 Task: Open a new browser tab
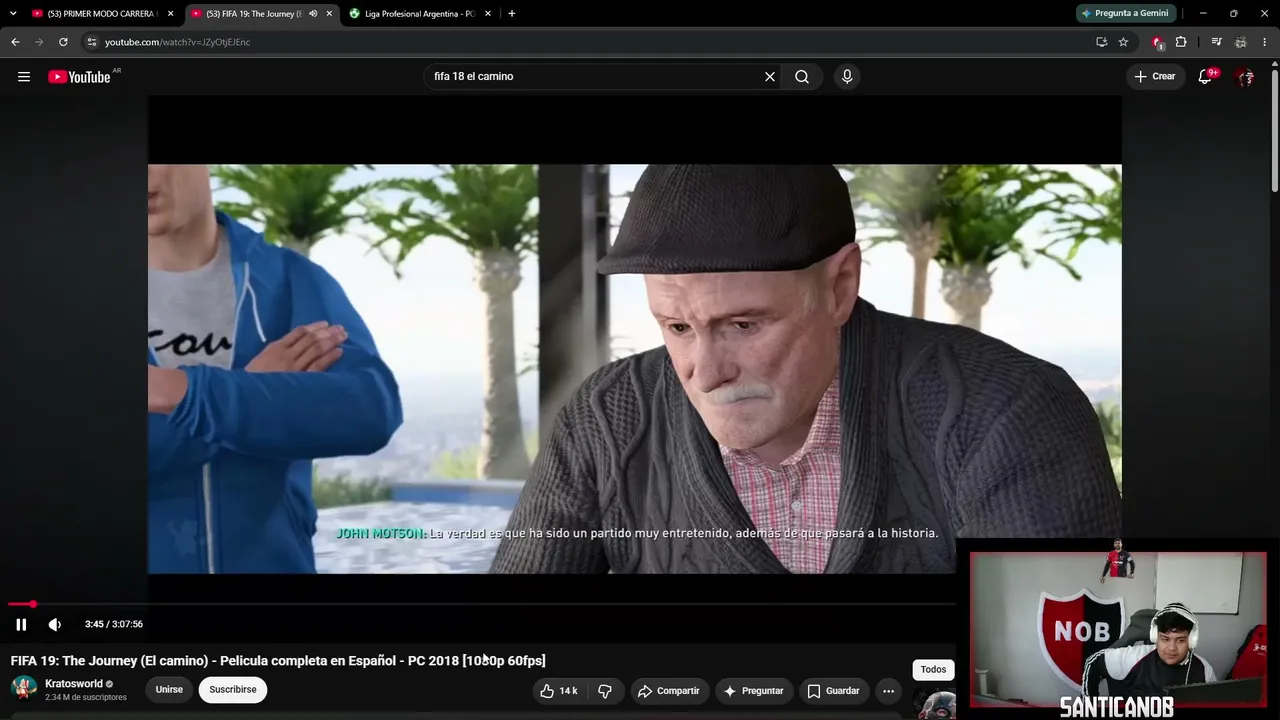pos(512,14)
